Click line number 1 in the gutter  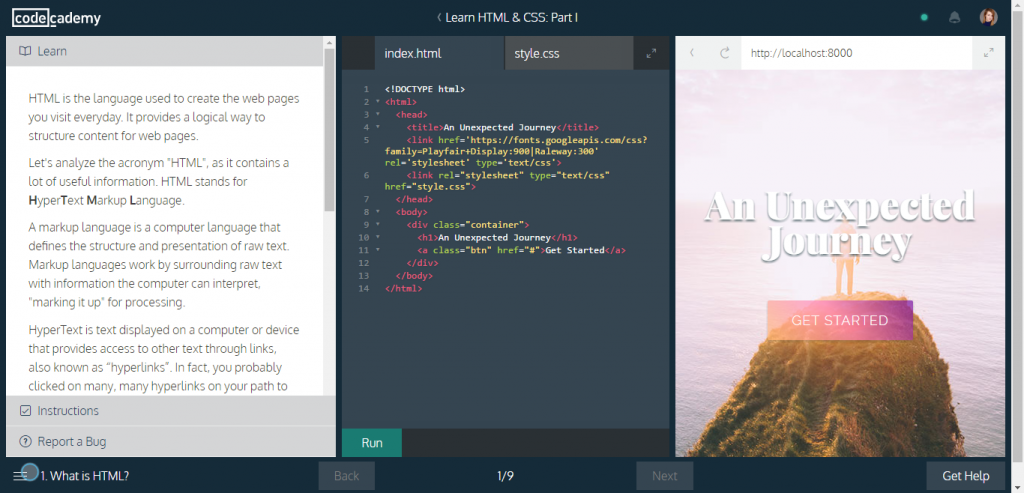coord(366,89)
